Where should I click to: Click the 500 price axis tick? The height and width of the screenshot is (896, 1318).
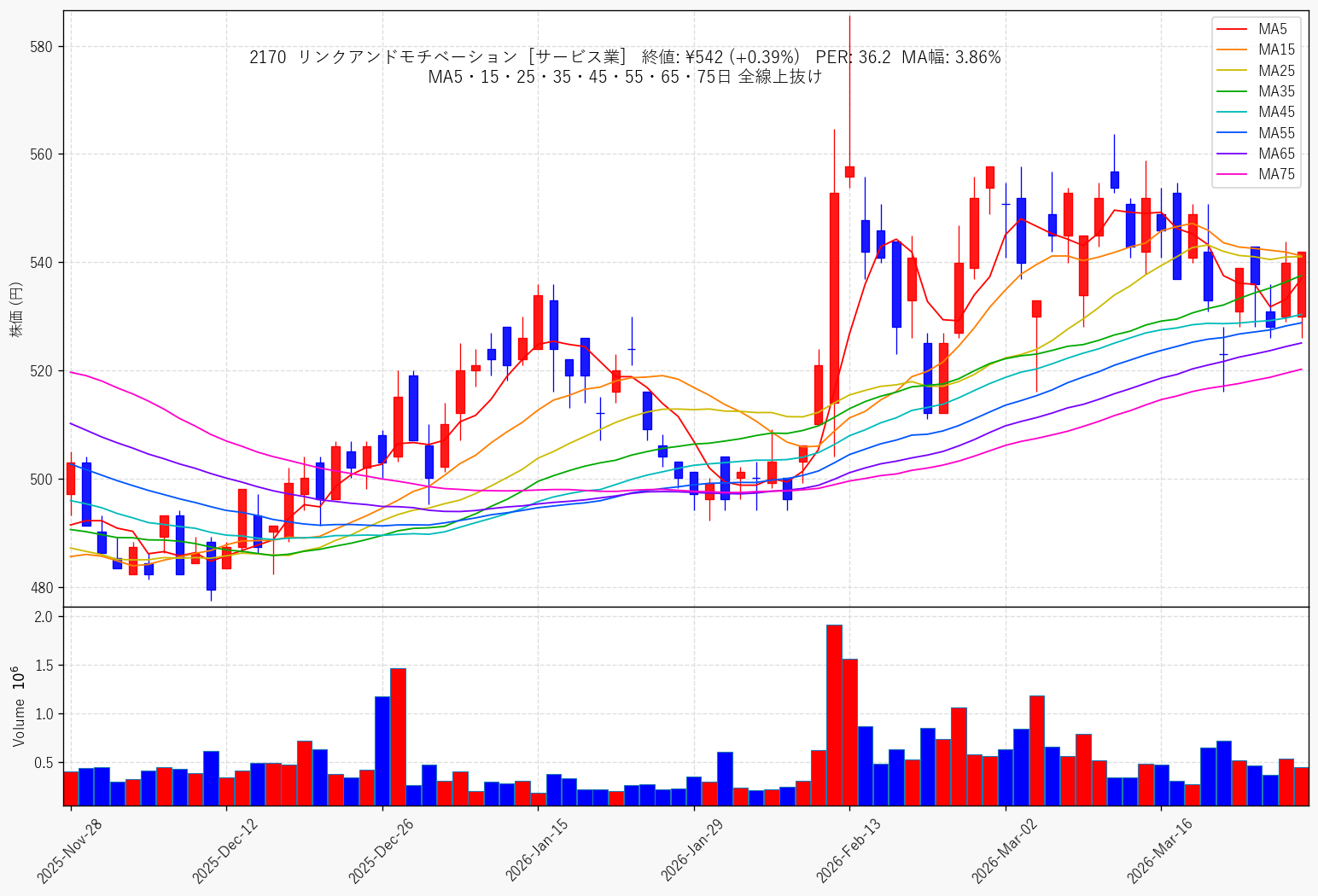41,480
